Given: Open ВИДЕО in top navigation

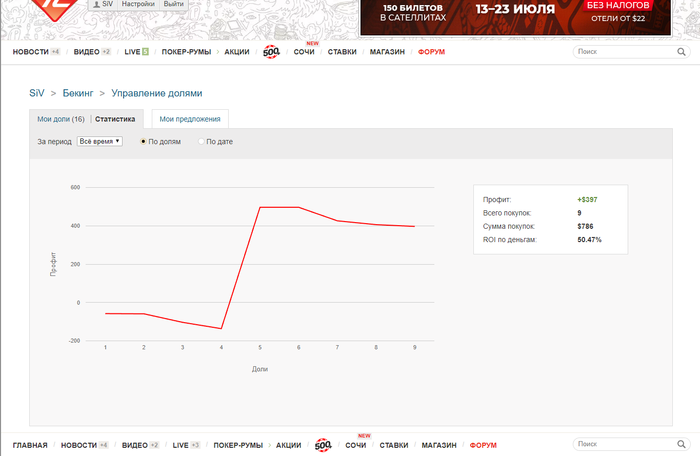Looking at the screenshot, I should tap(86, 52).
